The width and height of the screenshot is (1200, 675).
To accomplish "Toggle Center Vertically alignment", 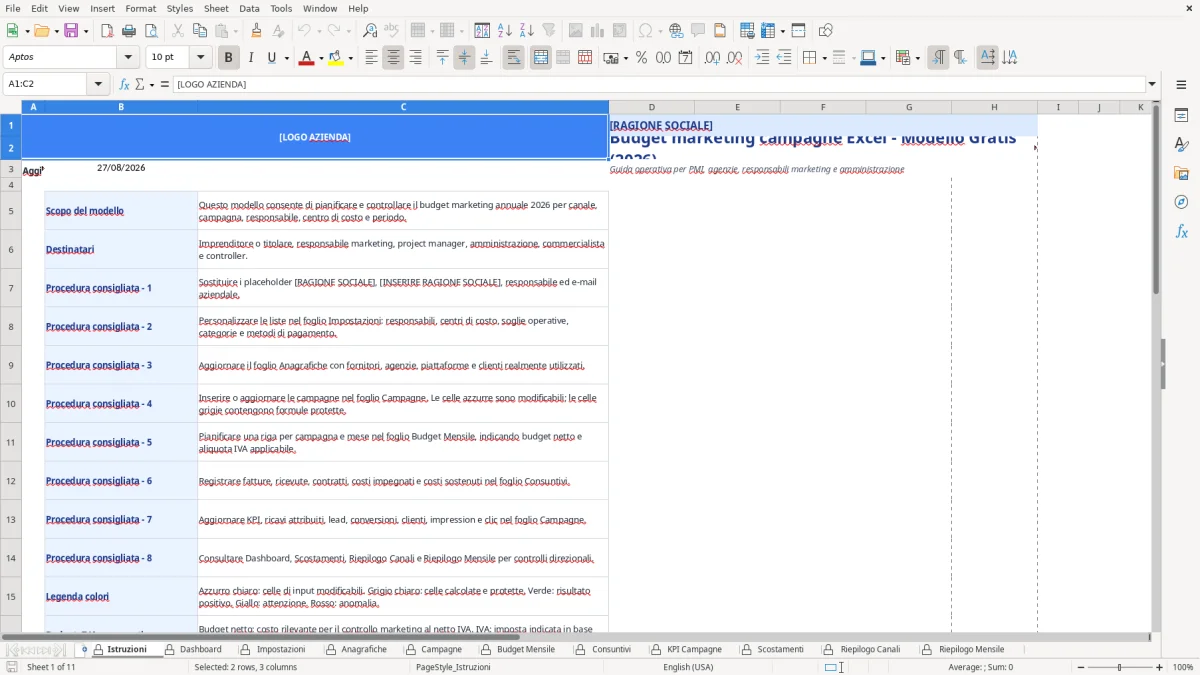I will click(x=464, y=58).
